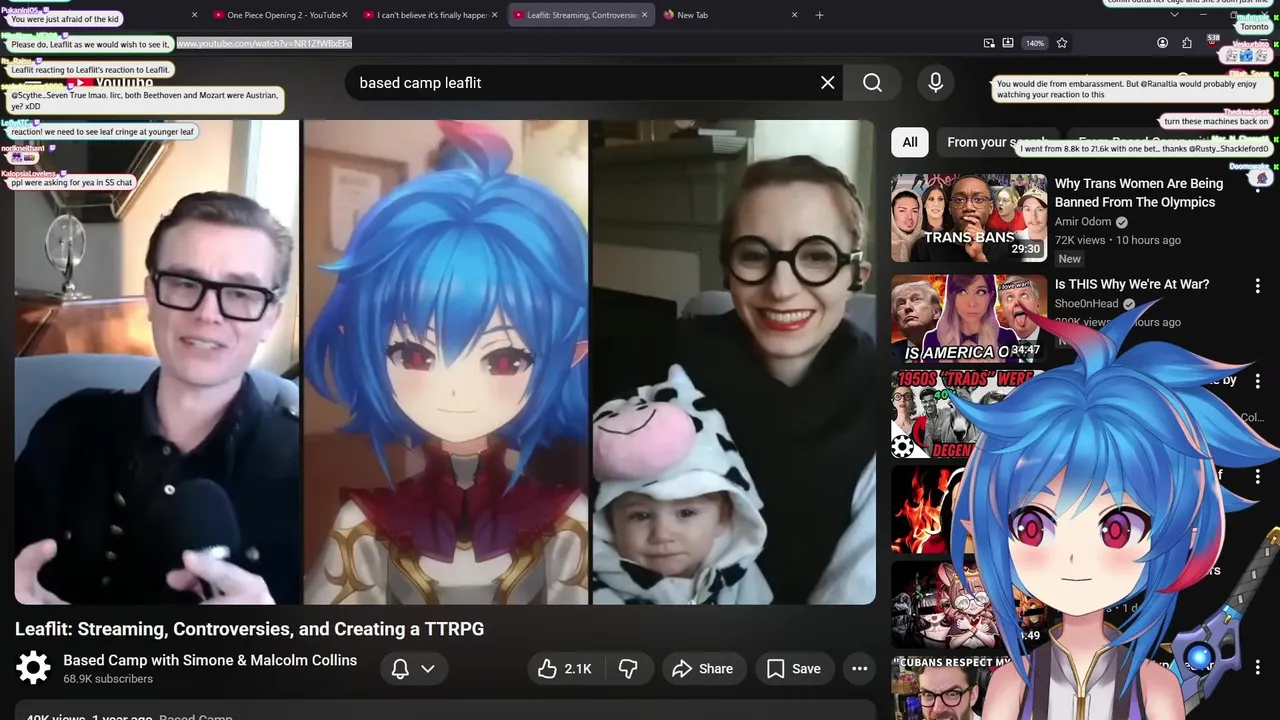The image size is (1280, 720).
Task: Click the 'New' badge under Amir Odom
Action: pyautogui.click(x=1069, y=259)
